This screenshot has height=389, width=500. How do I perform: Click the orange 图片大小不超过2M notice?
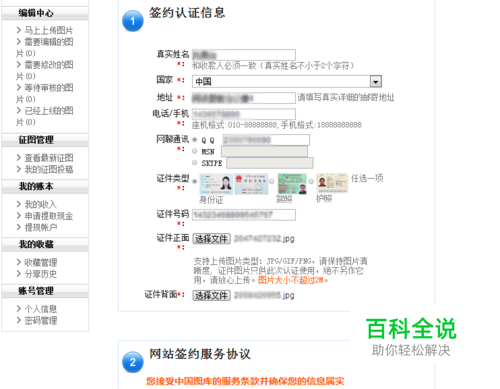point(293,280)
